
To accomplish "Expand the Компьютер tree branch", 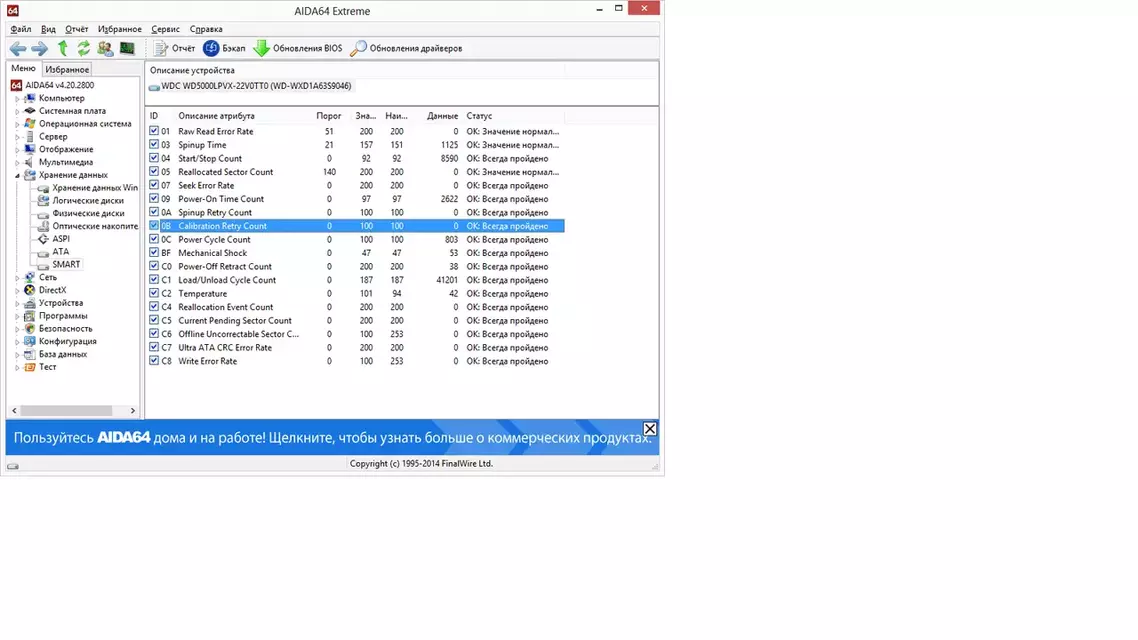I will pos(17,99).
